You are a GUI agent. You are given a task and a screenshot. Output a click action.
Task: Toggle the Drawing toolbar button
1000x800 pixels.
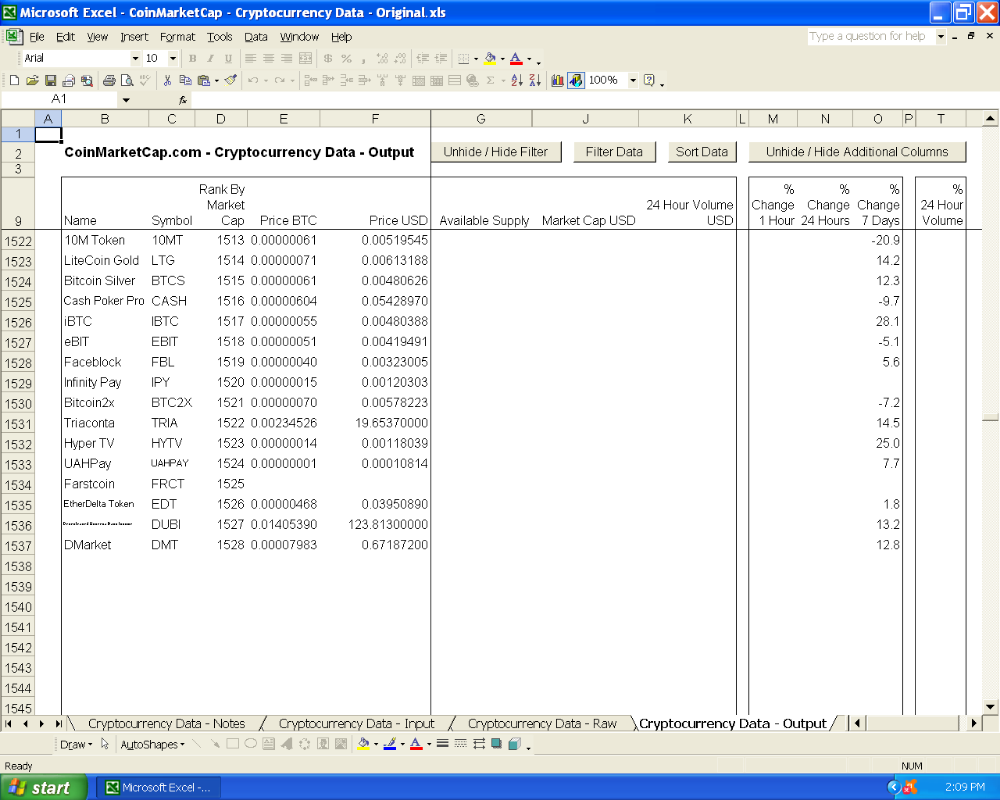point(576,80)
